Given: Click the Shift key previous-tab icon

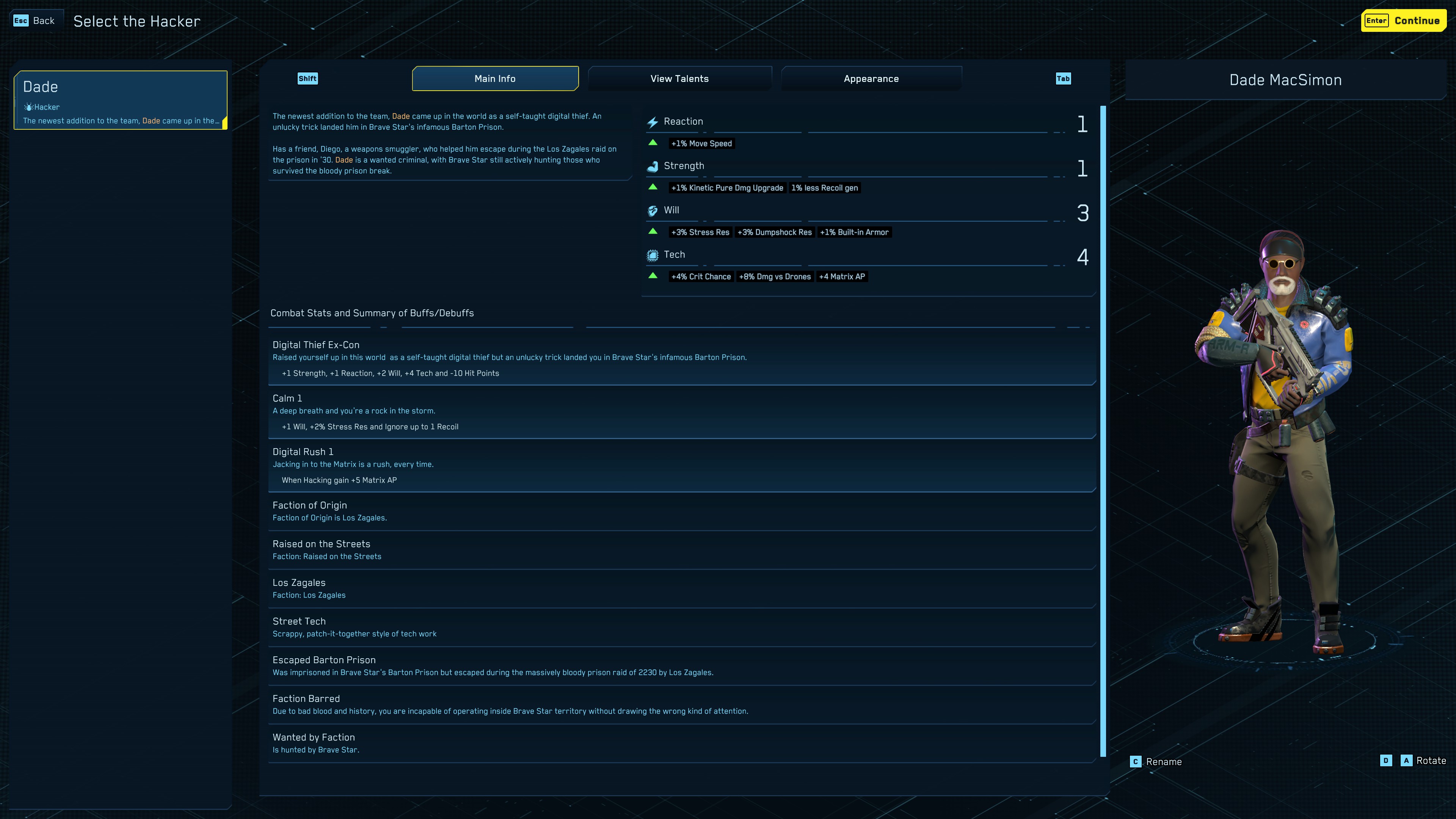Looking at the screenshot, I should click(308, 78).
